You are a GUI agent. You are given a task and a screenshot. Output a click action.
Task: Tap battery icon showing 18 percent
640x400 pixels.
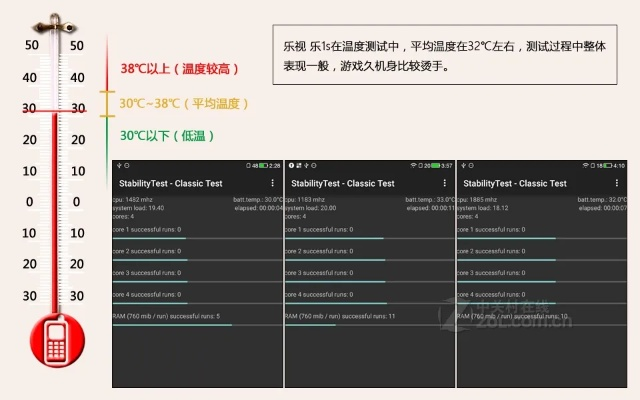coord(608,165)
